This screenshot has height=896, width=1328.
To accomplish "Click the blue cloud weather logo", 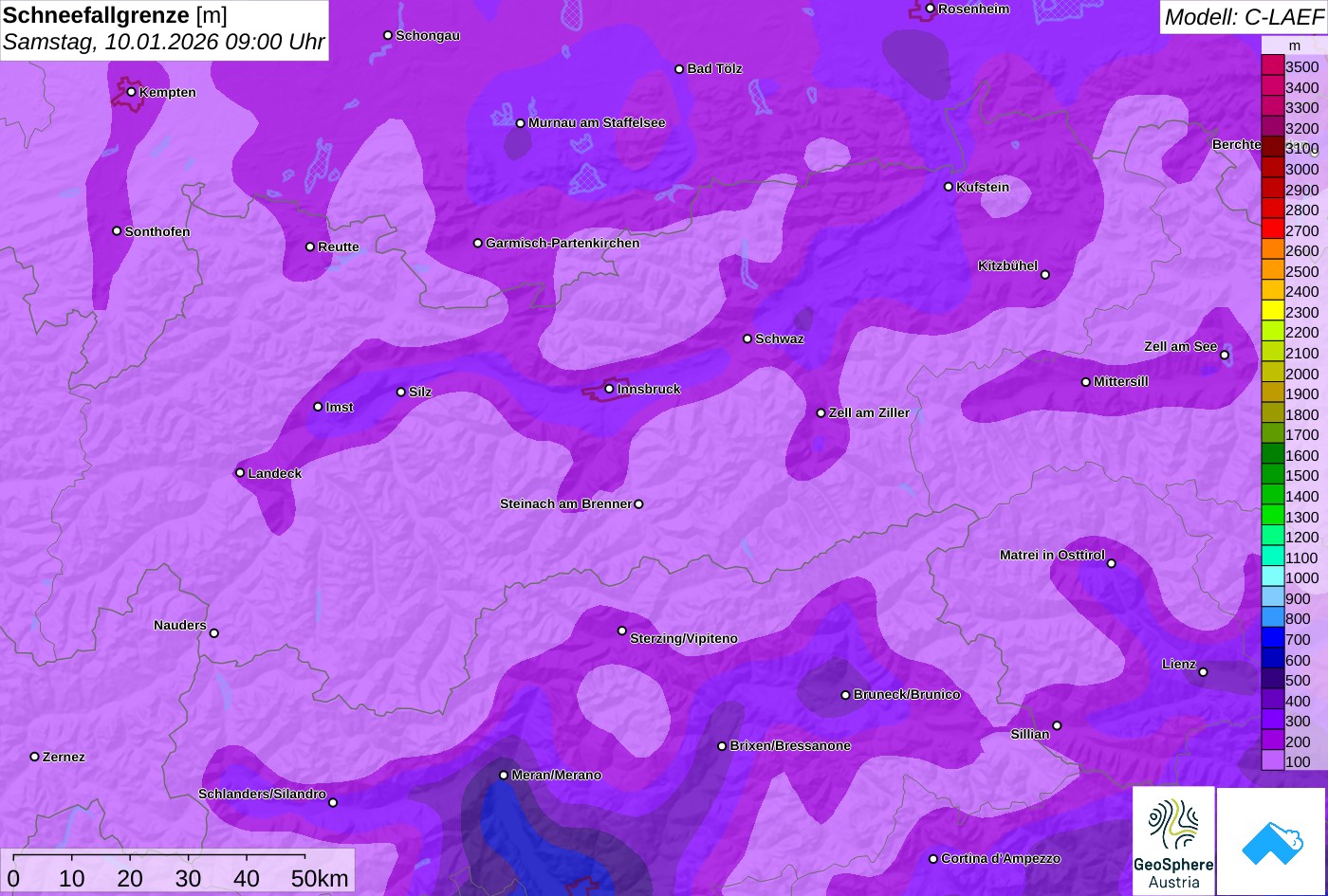I will (1272, 841).
